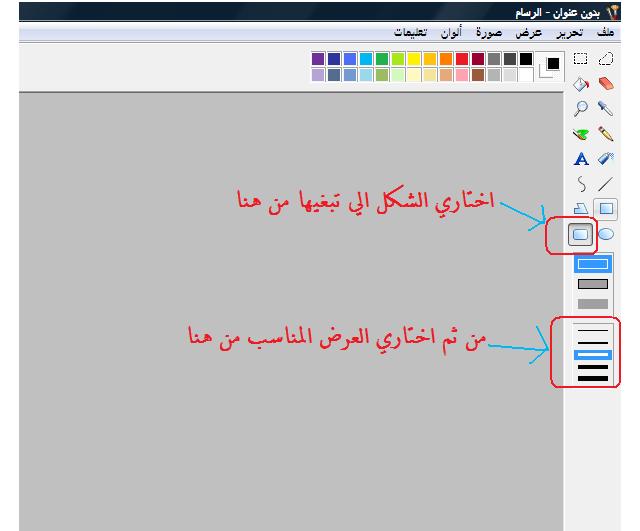The height and width of the screenshot is (531, 640).
Task: Select the thickest line width
Action: 593,379
